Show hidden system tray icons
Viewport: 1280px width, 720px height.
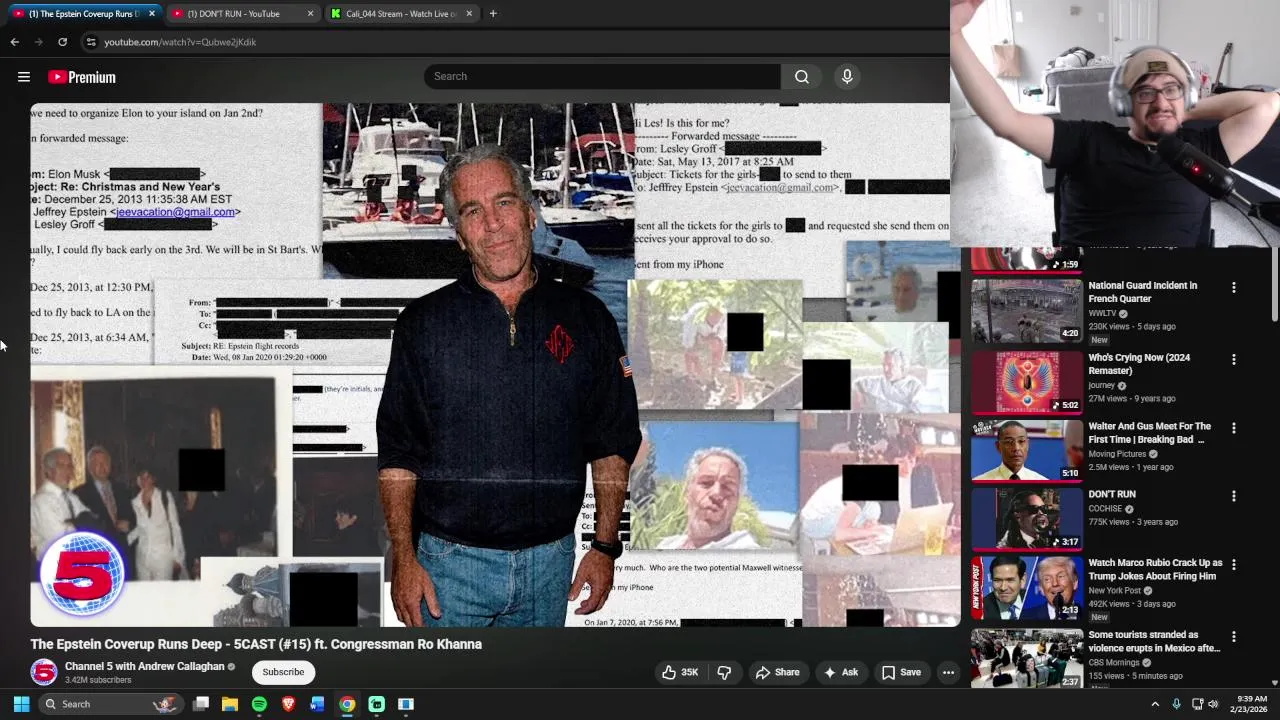pyautogui.click(x=1155, y=704)
